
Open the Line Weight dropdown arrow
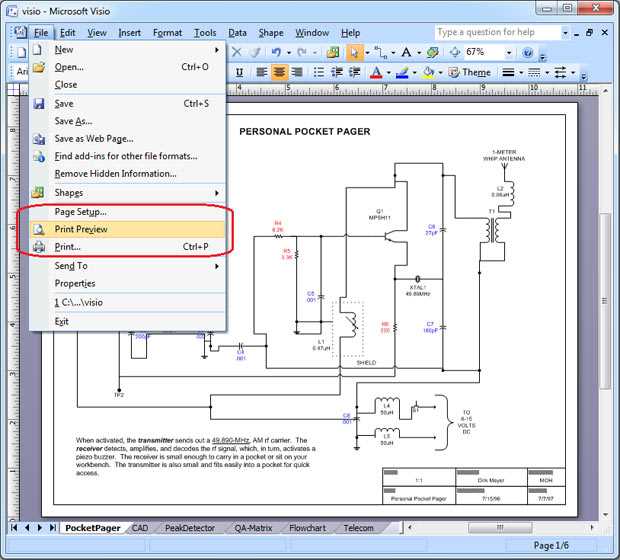[x=521, y=72]
